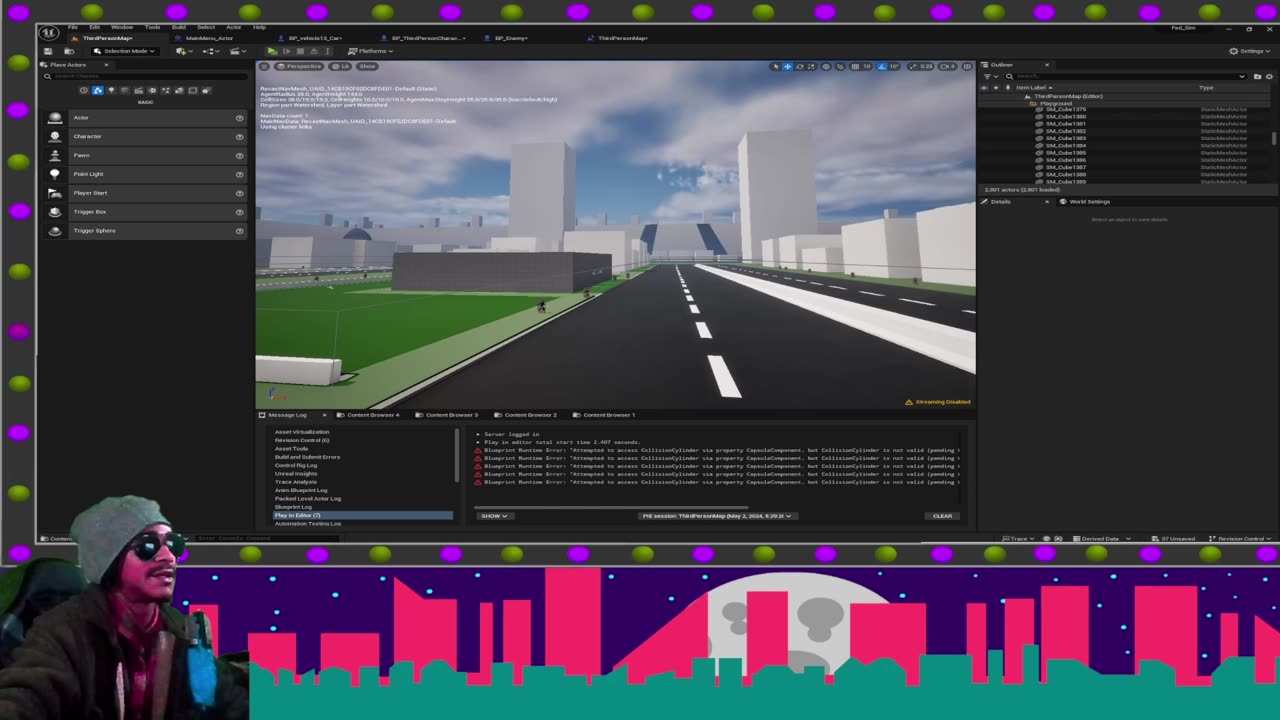
Task: Open the Browse content icon beside the Save button
Action: pyautogui.click(x=69, y=51)
